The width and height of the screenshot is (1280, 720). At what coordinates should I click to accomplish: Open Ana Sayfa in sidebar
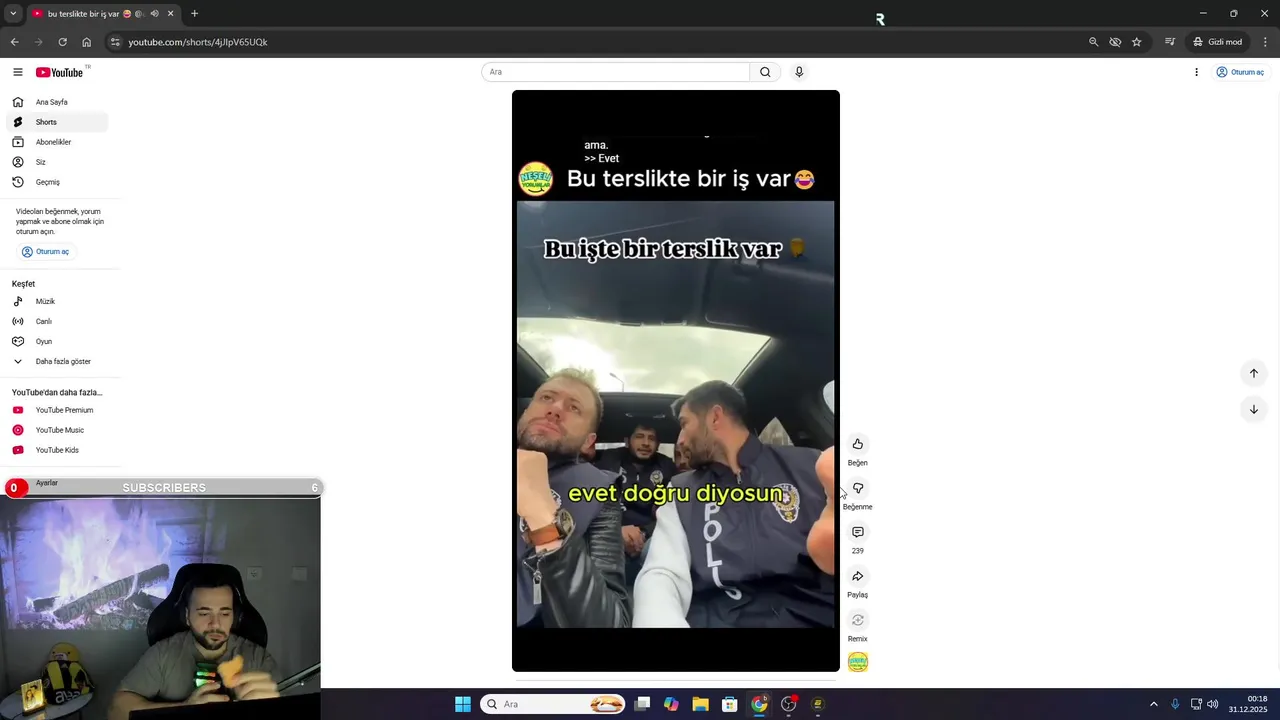[57, 102]
